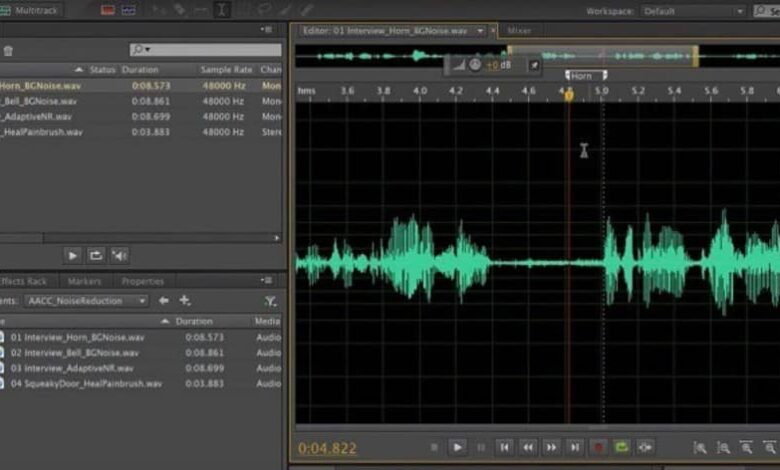
Task: Click the trash icon in Files panel
Action: 8,51
